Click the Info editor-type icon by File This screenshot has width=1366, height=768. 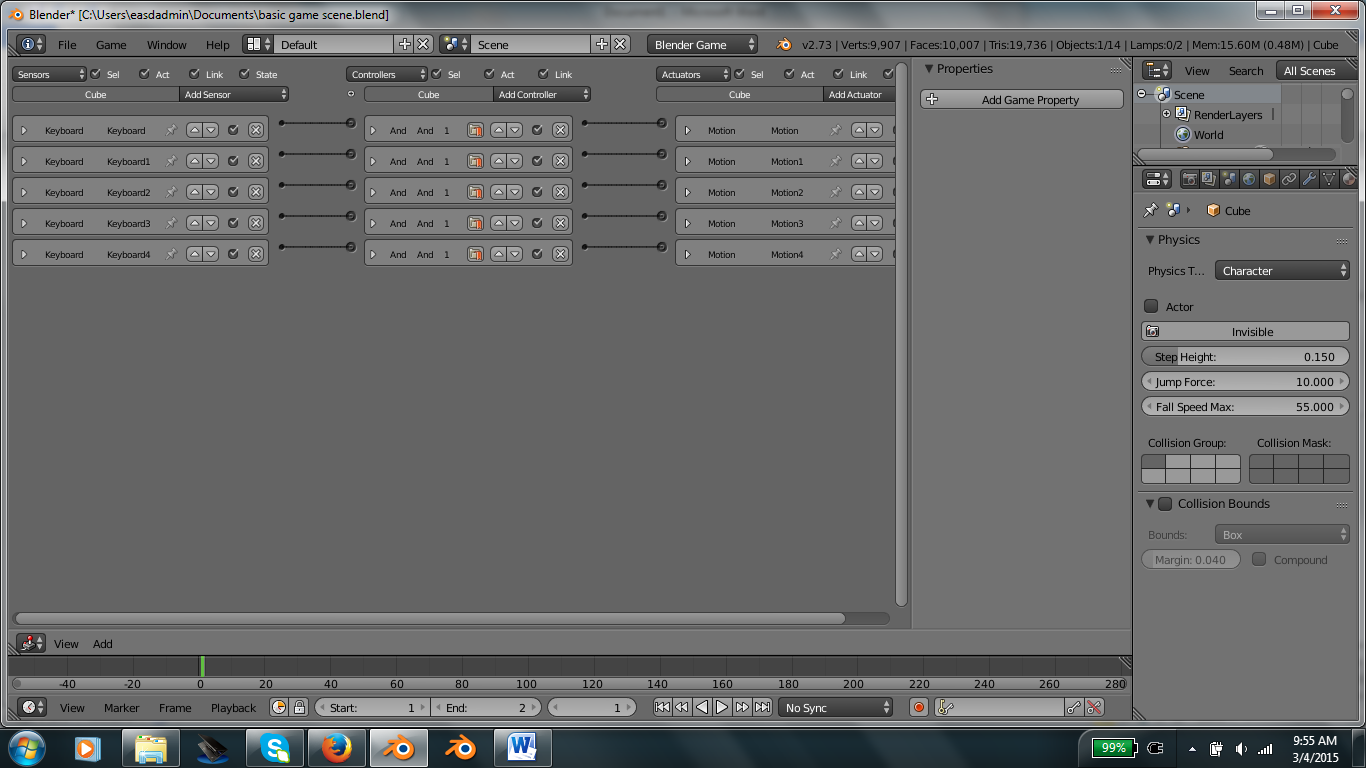coord(31,44)
